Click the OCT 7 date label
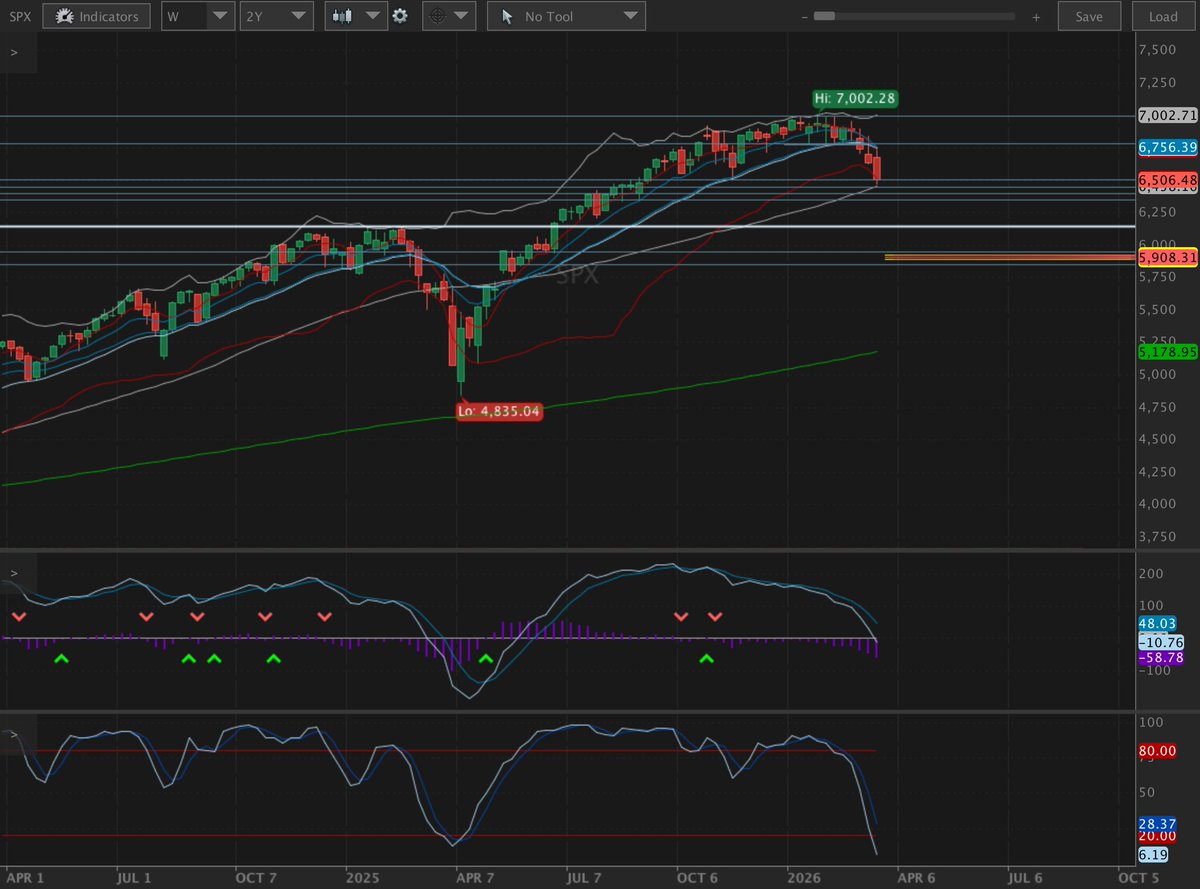 coord(256,877)
